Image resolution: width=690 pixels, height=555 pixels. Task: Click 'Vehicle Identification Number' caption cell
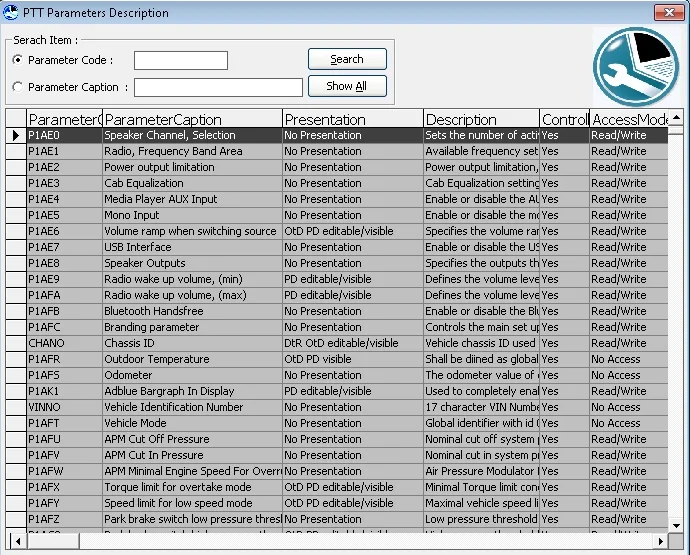[x=192, y=407]
